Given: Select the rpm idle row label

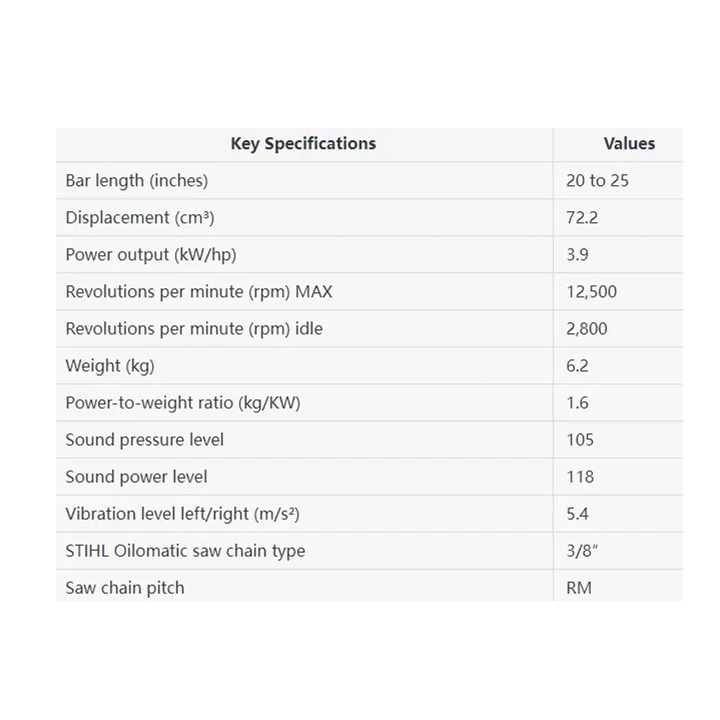Looking at the screenshot, I should coord(194,329).
